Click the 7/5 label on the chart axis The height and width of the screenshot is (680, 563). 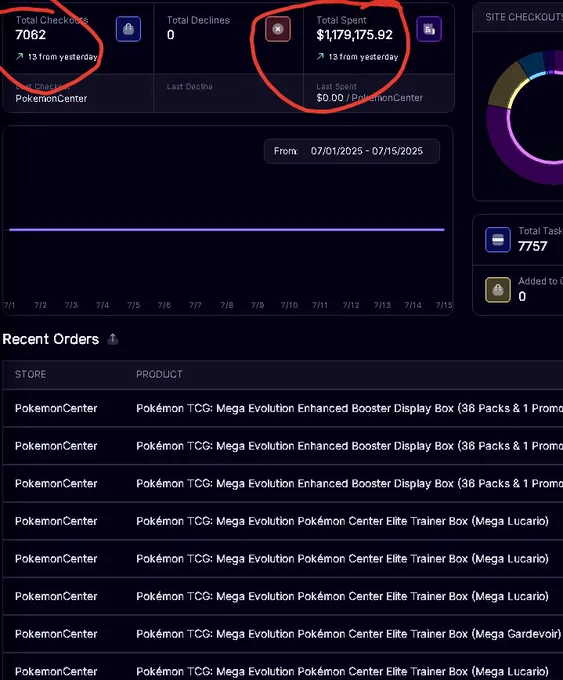coord(134,305)
